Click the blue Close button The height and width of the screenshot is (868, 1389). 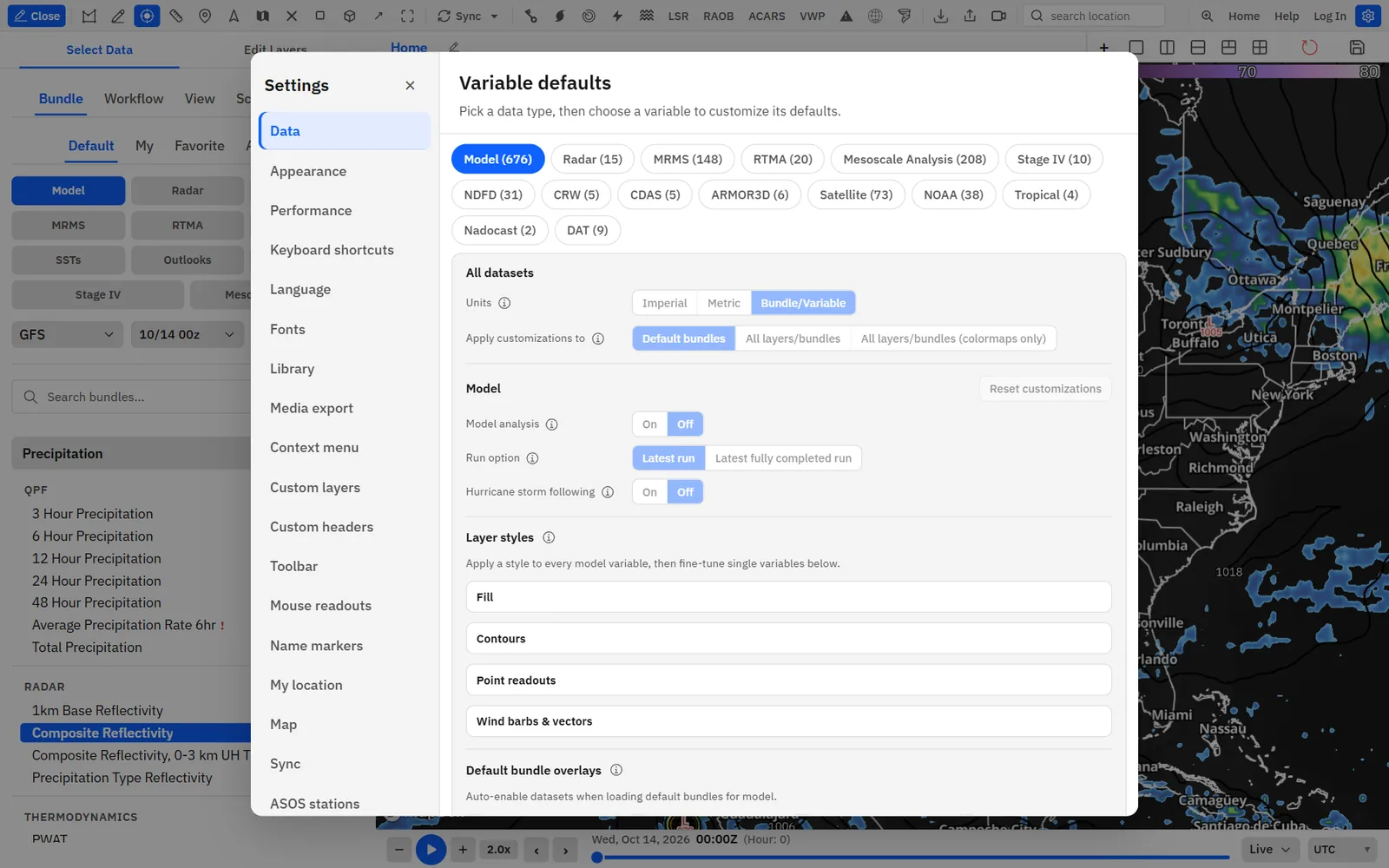pos(36,16)
